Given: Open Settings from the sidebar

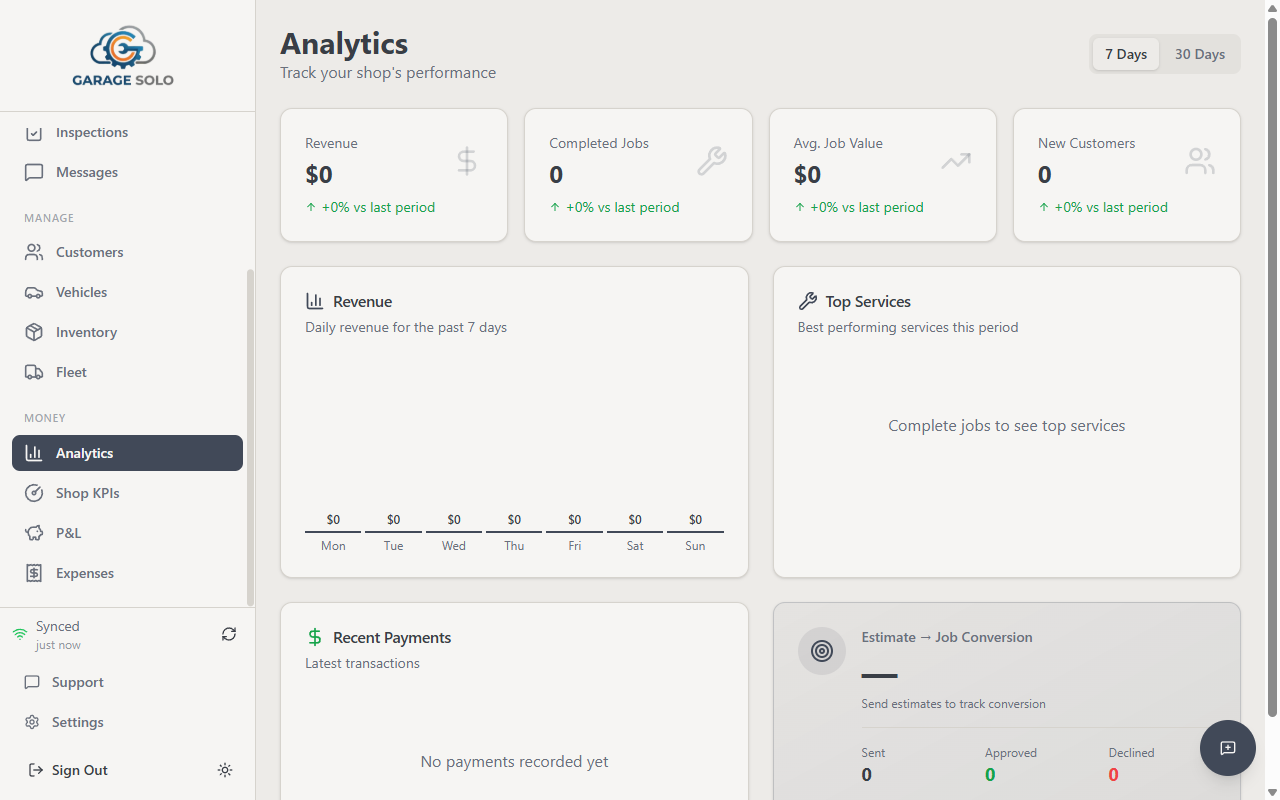Looking at the screenshot, I should 127,722.
